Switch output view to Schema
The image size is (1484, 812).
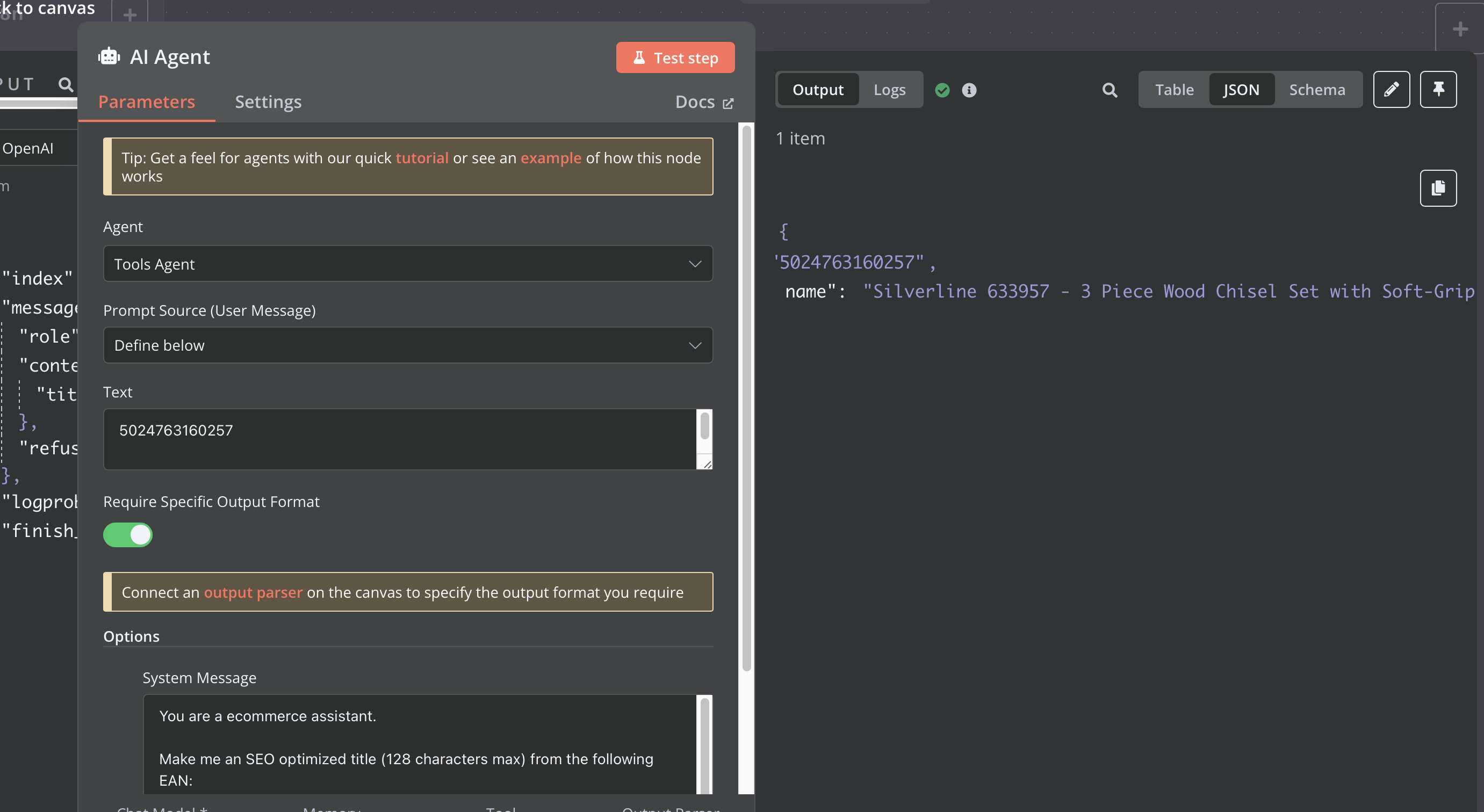[1317, 89]
